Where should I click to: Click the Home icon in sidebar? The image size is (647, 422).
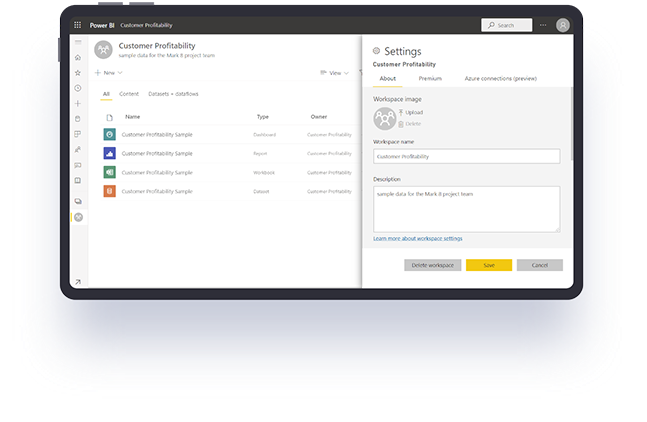tap(78, 58)
